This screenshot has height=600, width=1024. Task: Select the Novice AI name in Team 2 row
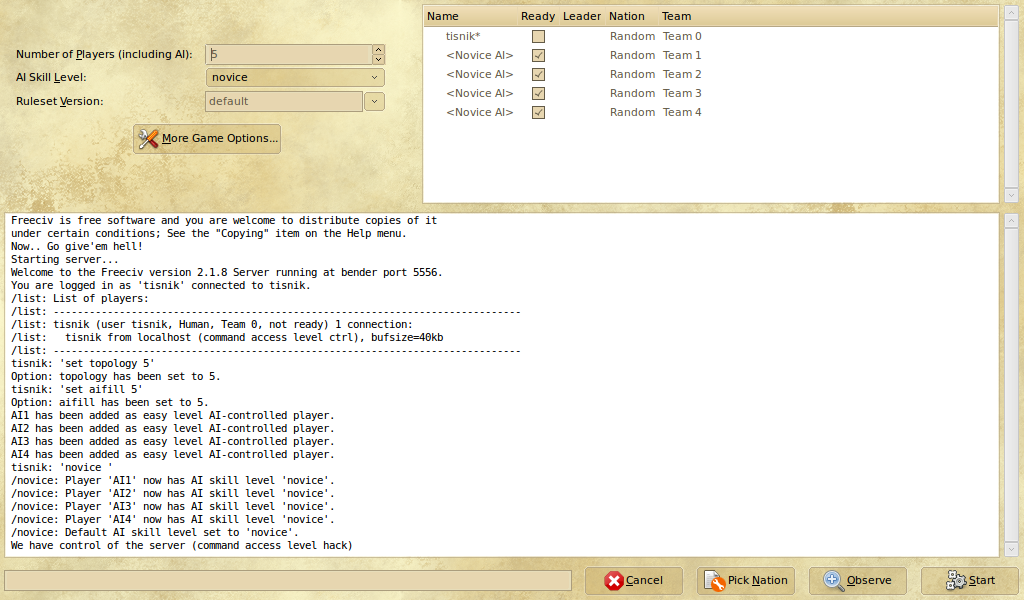479,74
